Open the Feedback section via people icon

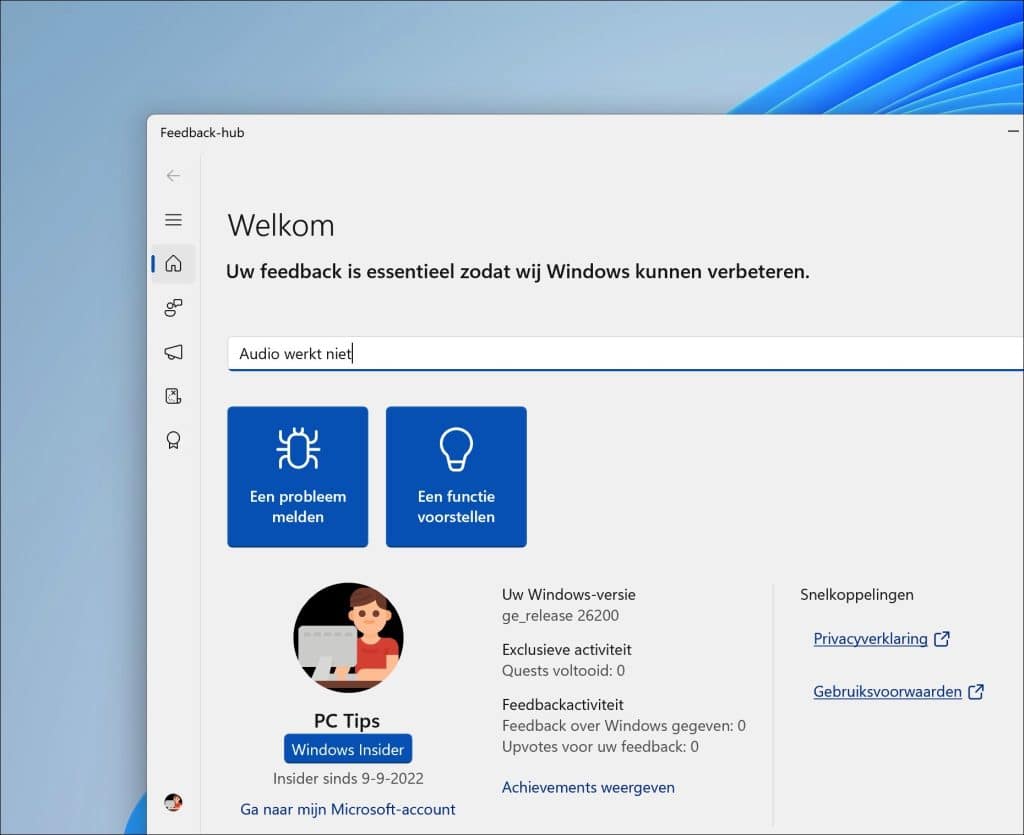click(173, 308)
